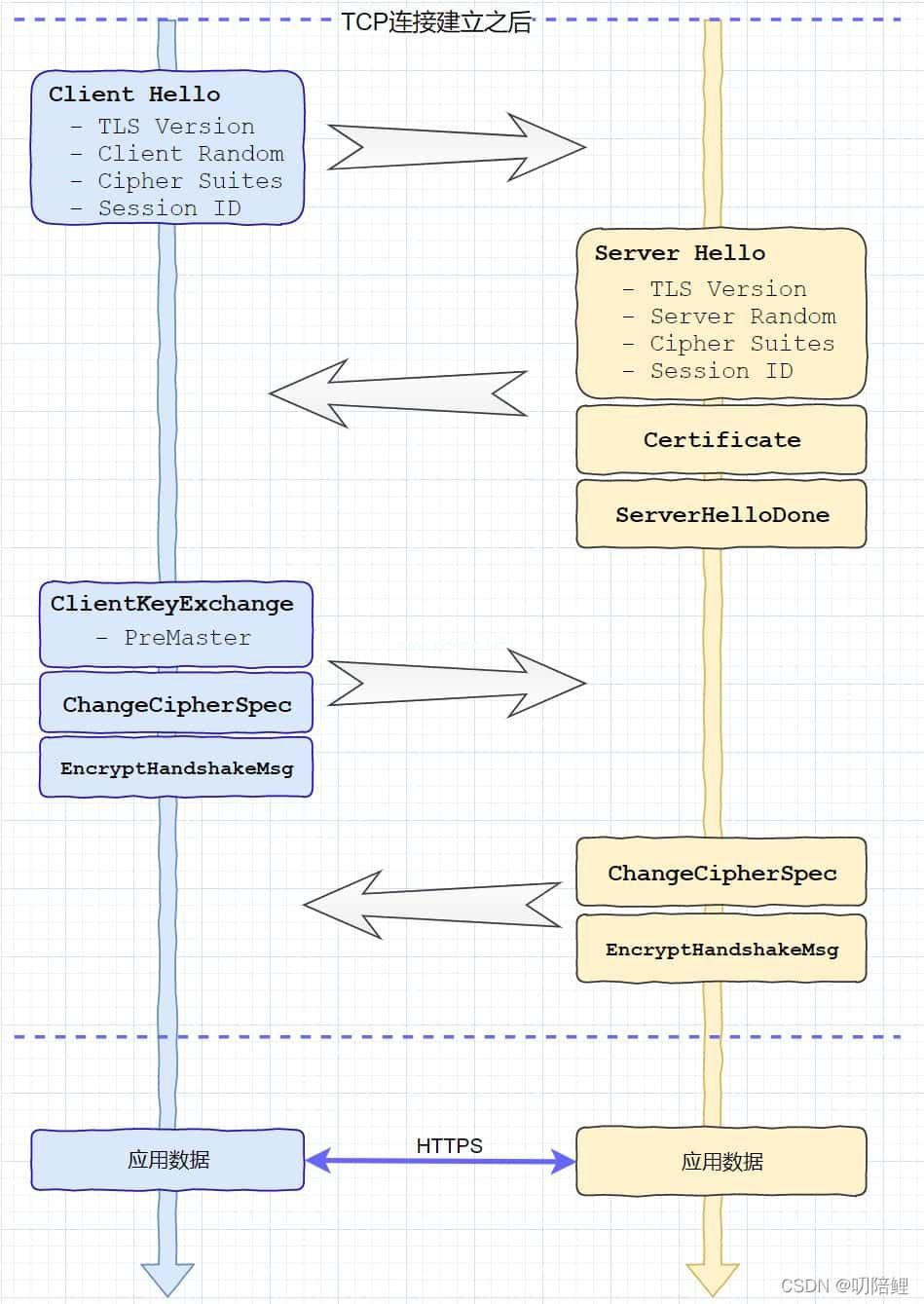Select the arrow beside server ChangeCipherSpec box

(433, 905)
